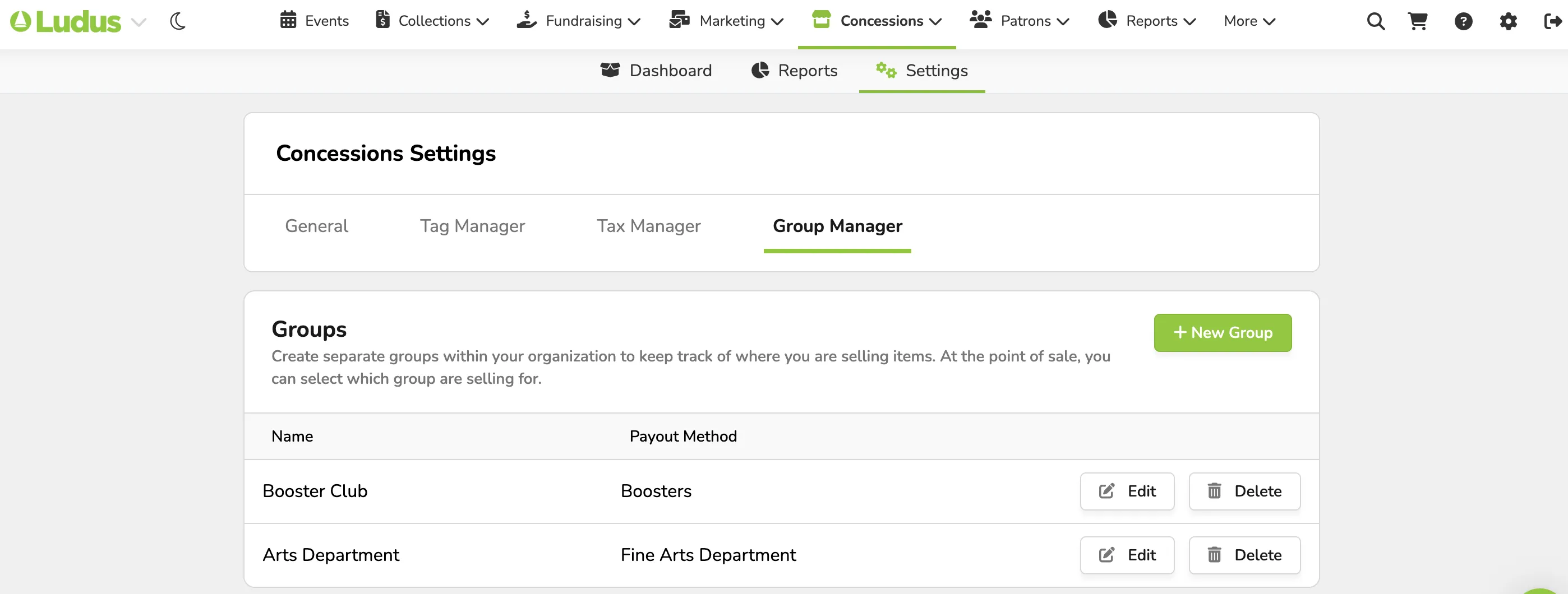This screenshot has width=1568, height=594.
Task: Expand the Collections dropdown
Action: [432, 21]
